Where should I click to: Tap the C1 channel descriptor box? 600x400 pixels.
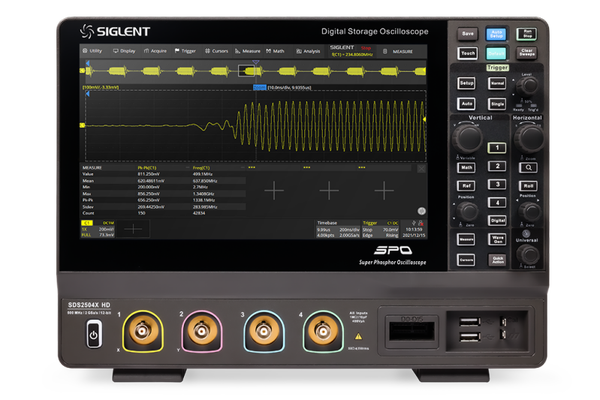(x=98, y=229)
